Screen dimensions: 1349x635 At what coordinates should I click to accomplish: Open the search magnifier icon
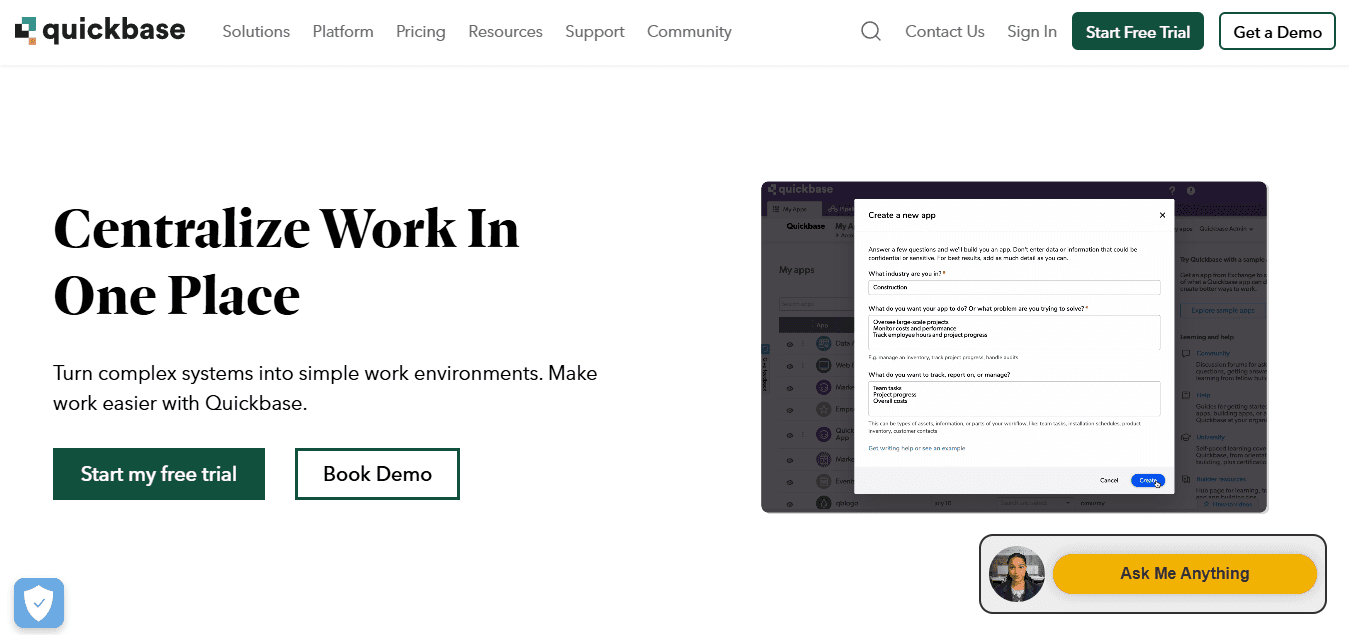(x=871, y=31)
